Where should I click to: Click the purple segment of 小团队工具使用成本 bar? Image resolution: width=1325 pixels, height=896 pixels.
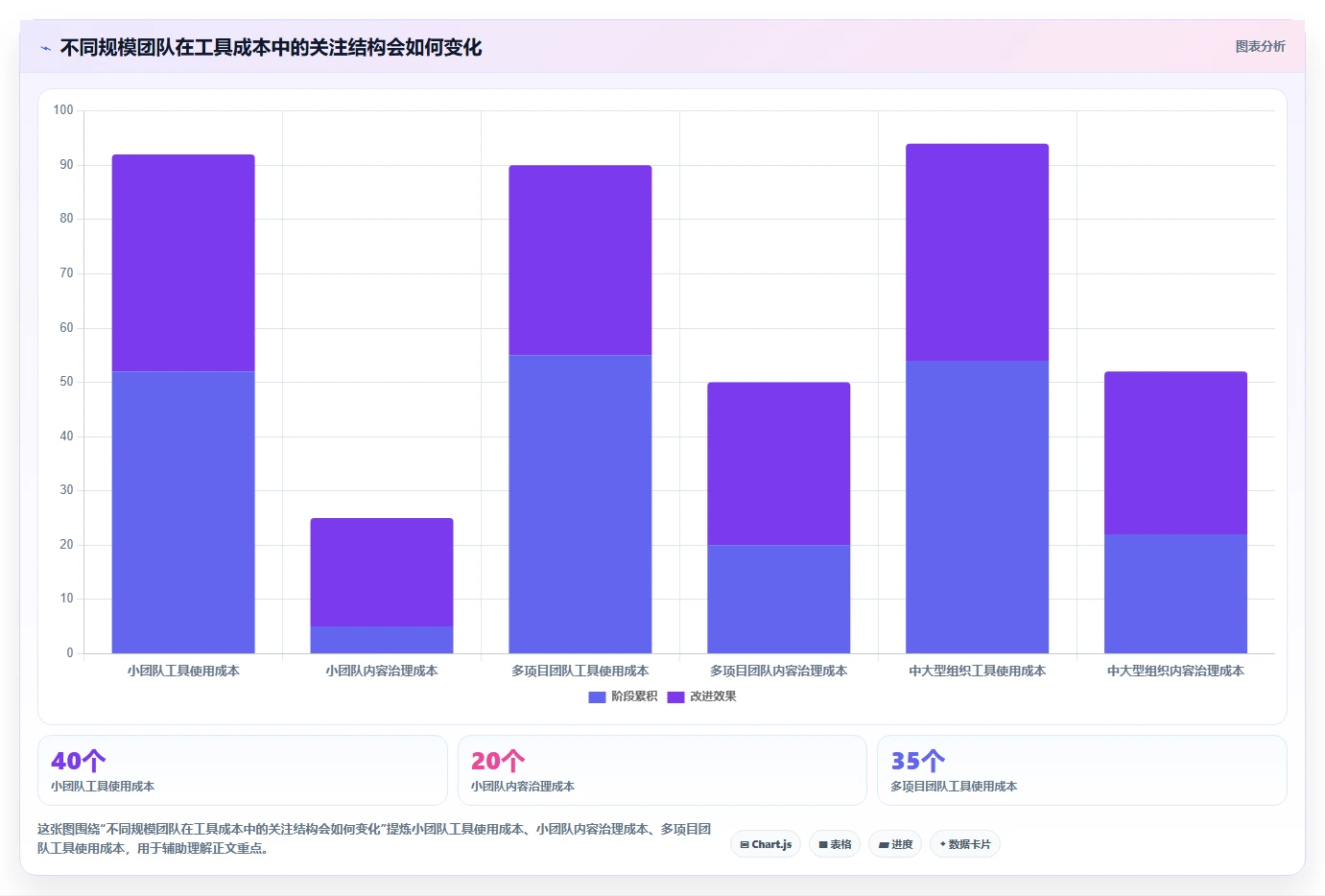pyautogui.click(x=183, y=263)
